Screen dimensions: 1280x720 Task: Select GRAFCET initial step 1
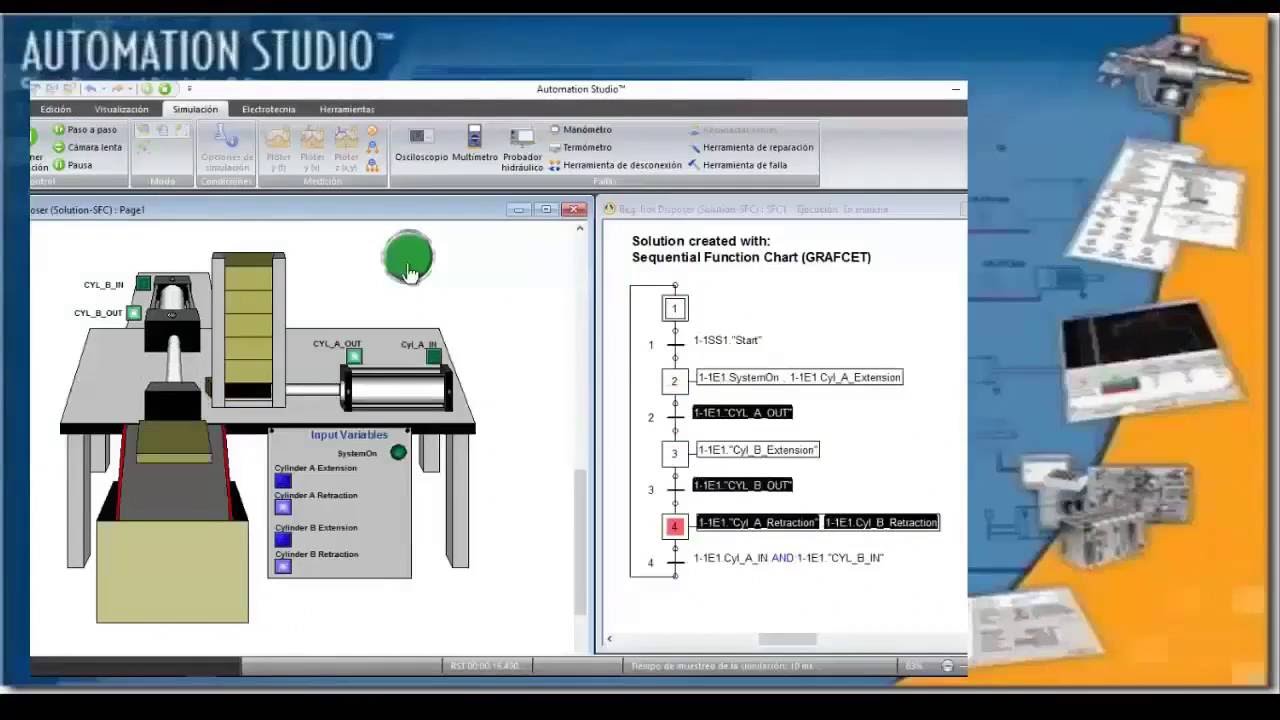(675, 309)
